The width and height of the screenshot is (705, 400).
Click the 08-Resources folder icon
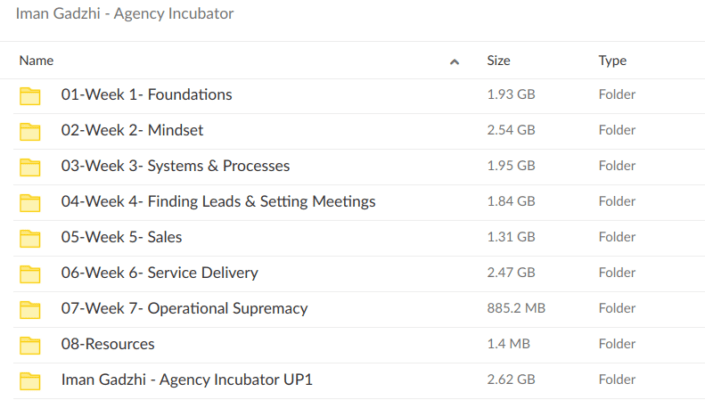[30, 345]
